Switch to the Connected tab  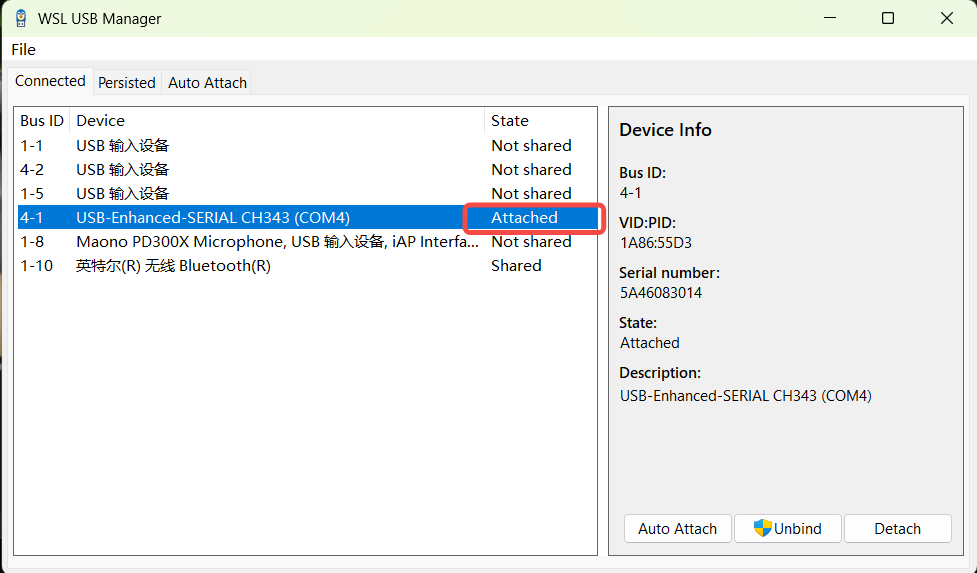pos(50,81)
